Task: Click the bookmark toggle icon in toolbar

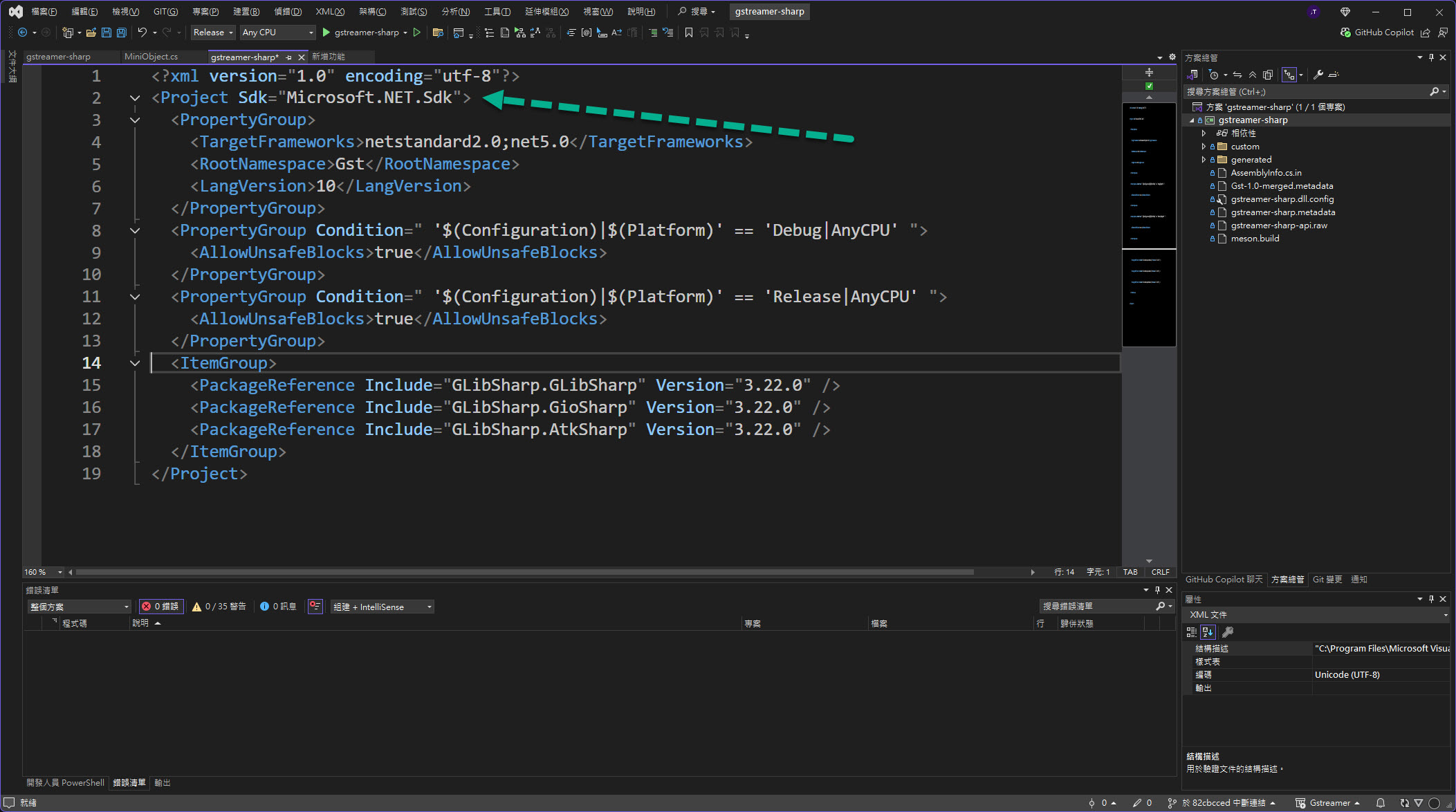Action: point(688,33)
